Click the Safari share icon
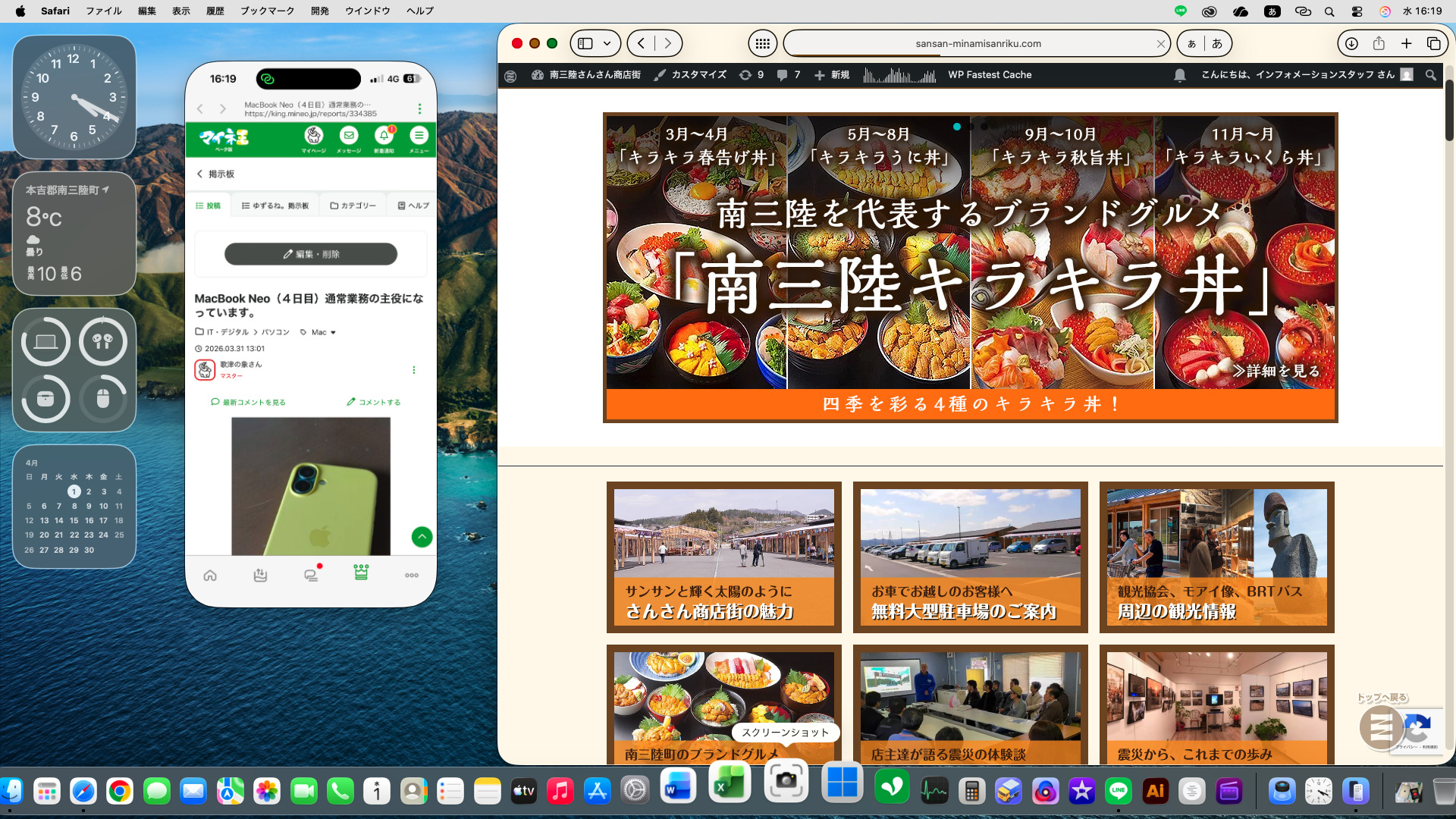1456x819 pixels. point(1379,43)
